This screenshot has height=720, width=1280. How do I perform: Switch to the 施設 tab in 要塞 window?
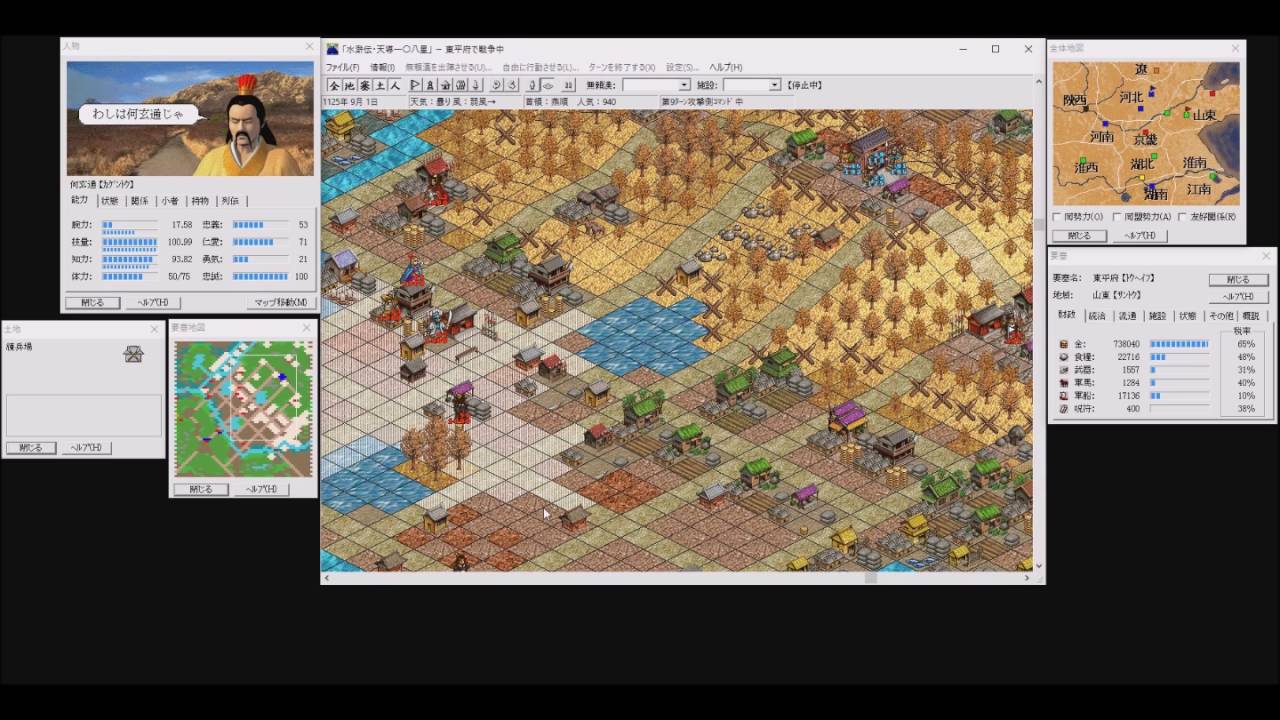tap(1157, 316)
